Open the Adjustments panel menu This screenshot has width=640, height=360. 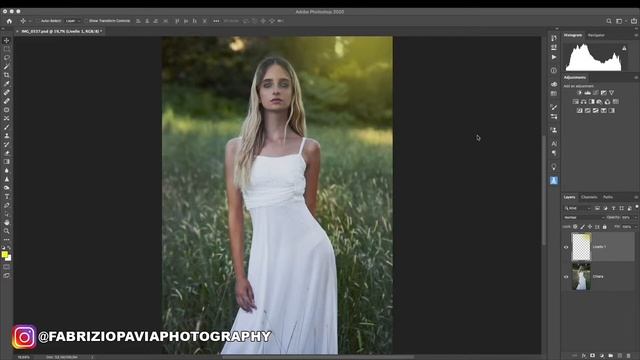click(636, 78)
